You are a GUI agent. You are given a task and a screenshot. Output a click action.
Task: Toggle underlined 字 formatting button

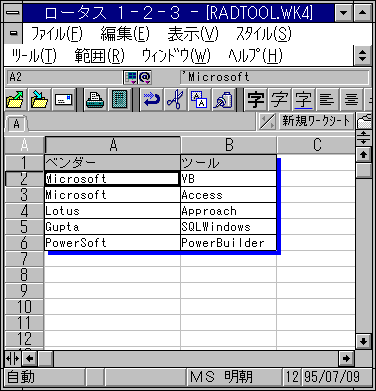pos(303,100)
